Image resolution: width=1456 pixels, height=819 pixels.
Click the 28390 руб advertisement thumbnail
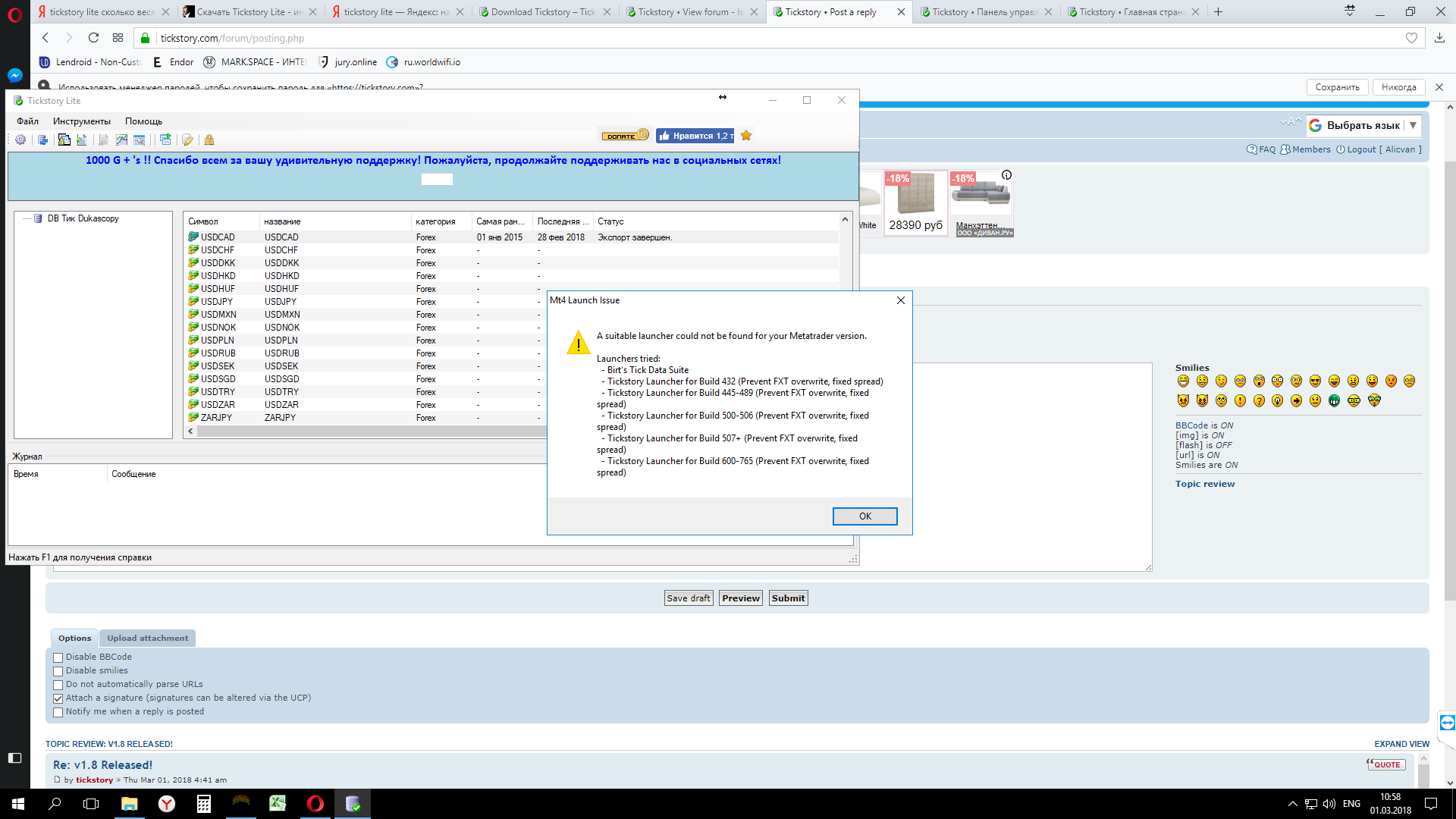click(916, 203)
